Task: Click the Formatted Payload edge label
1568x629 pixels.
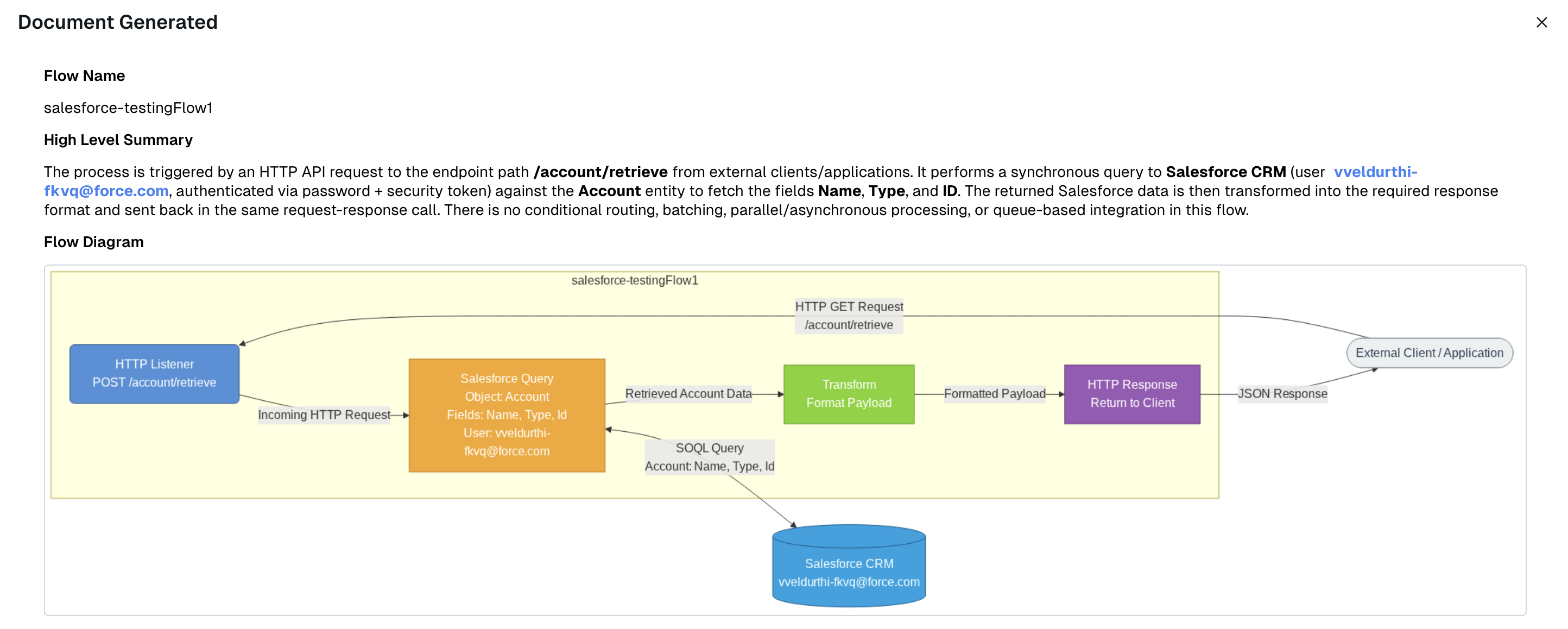Action: point(994,393)
